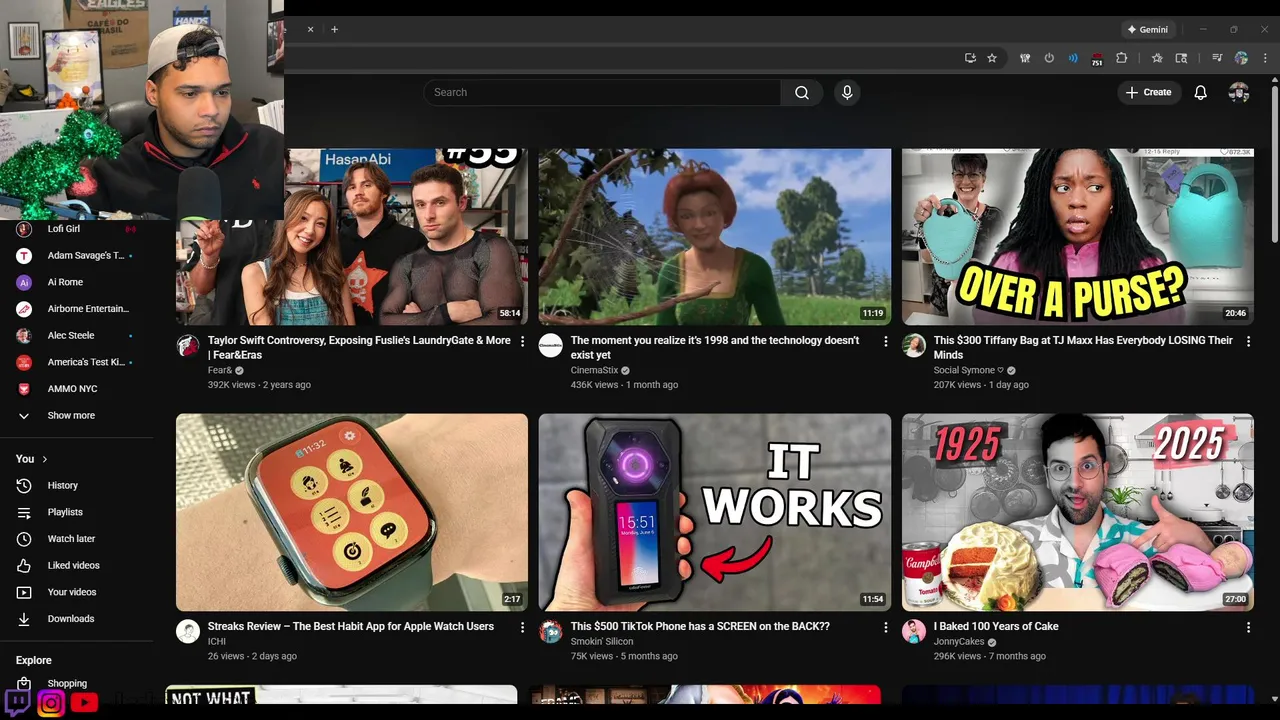Play the Apple Watch Streaks thumbnail
The image size is (1280, 720).
(352, 512)
